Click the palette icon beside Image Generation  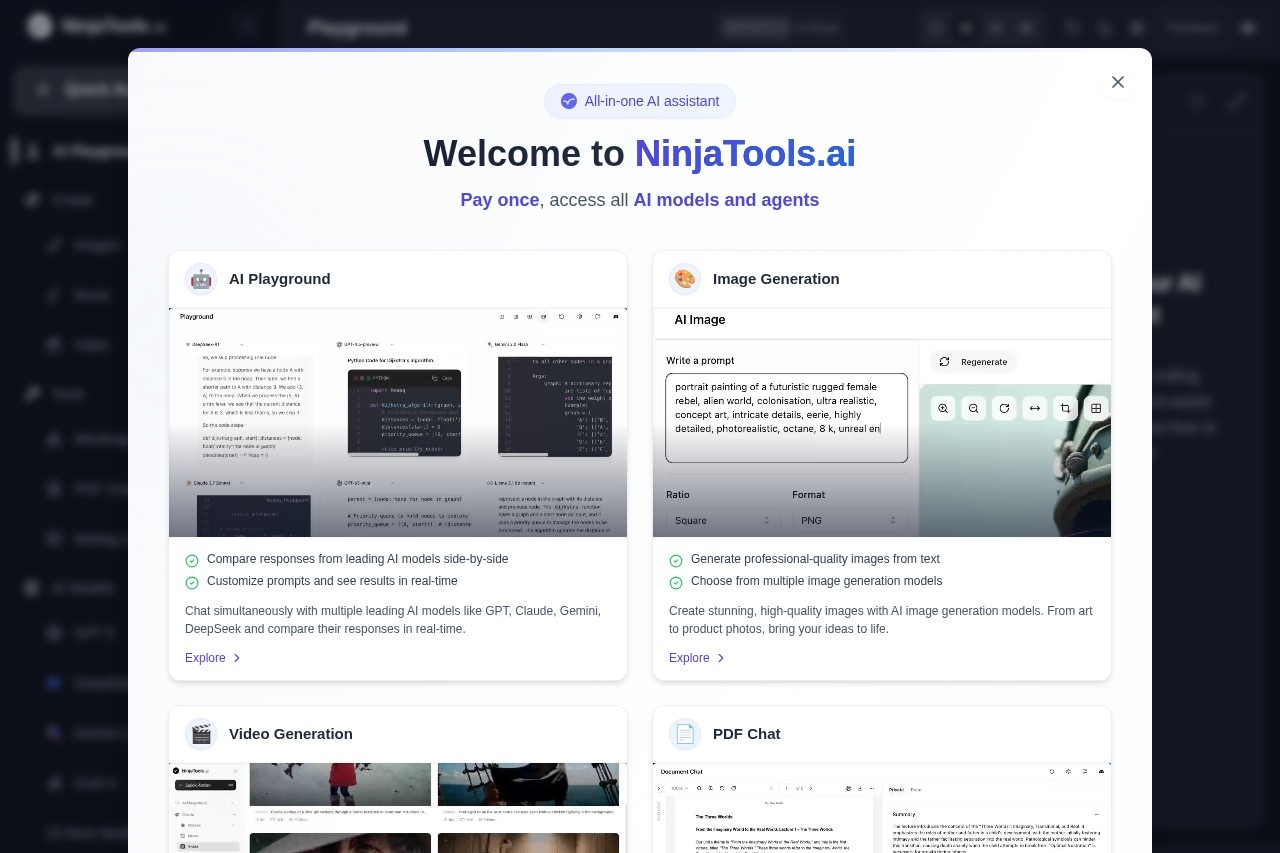[685, 279]
